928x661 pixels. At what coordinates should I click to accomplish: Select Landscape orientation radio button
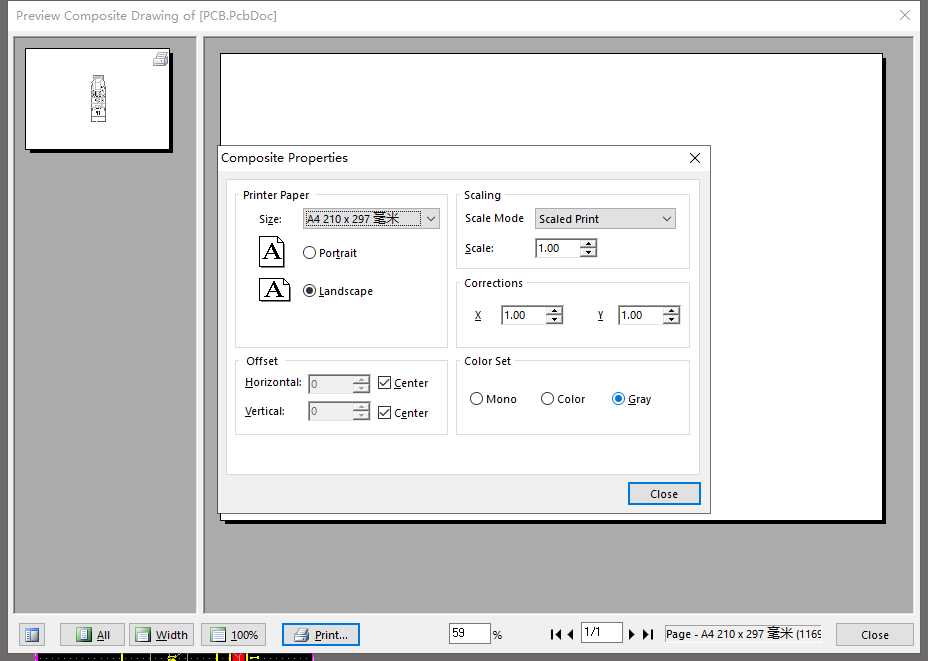click(309, 291)
